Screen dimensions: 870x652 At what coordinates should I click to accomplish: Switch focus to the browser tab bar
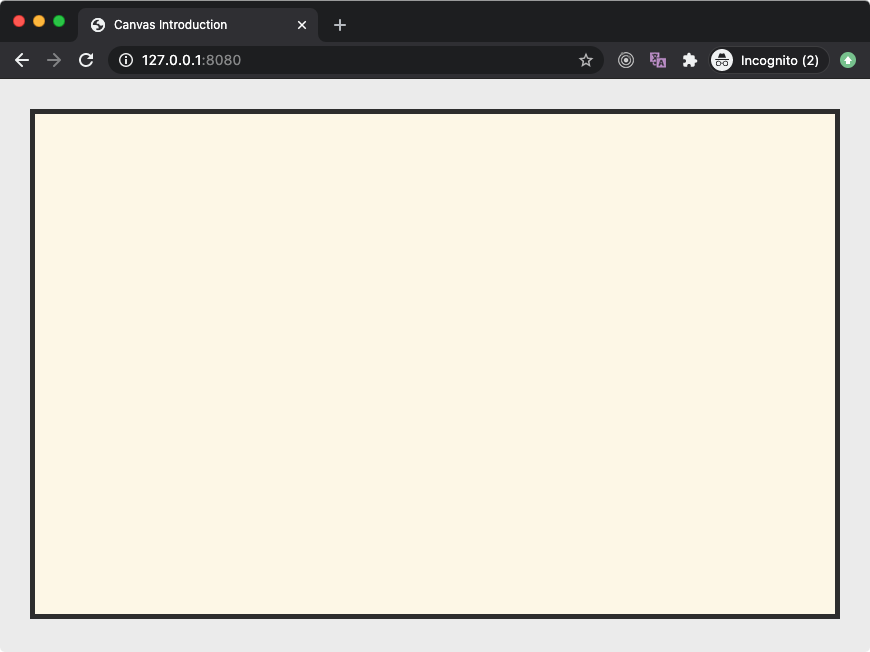(500, 24)
